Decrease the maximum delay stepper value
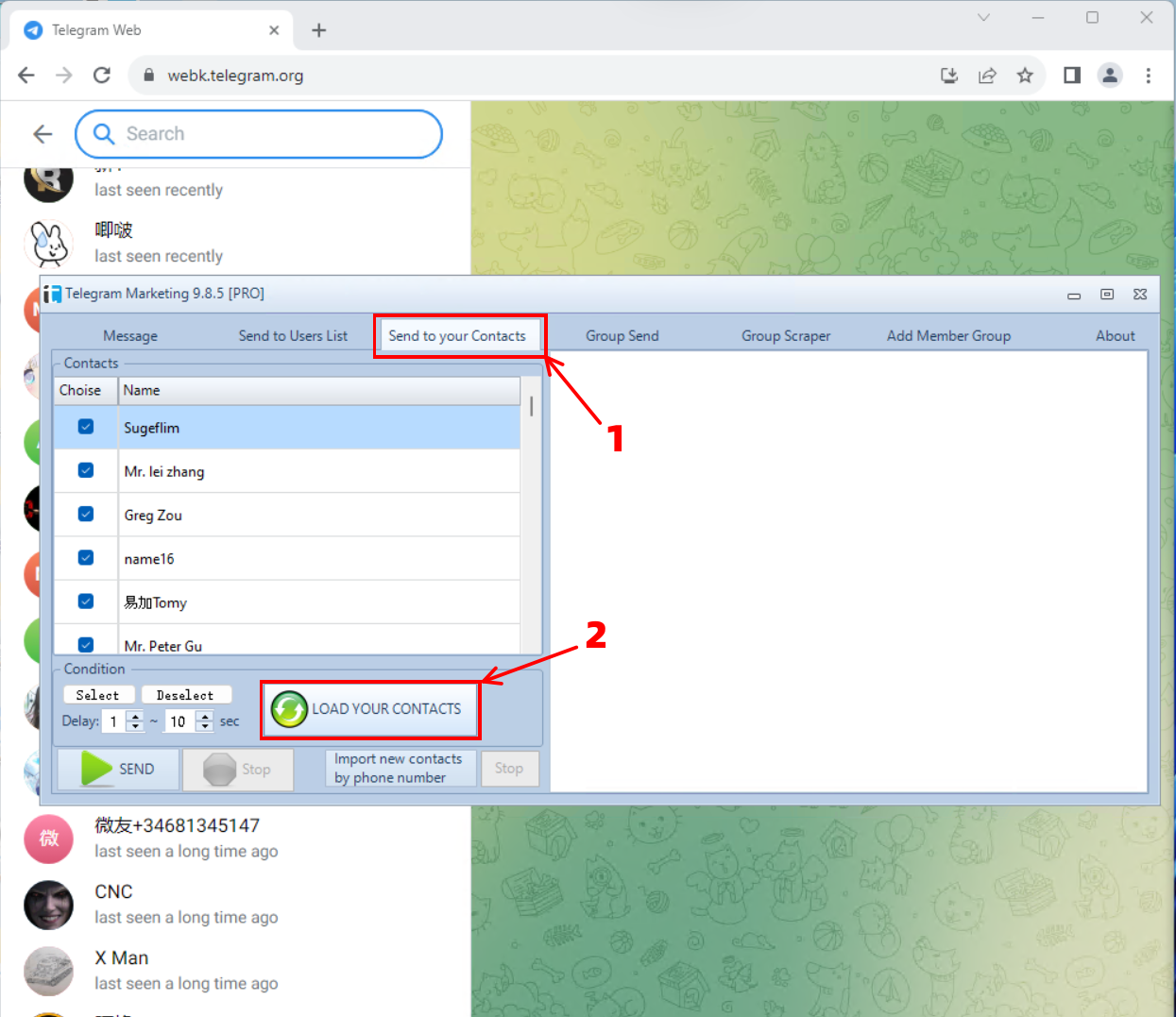This screenshot has height=1017, width=1176. click(205, 726)
